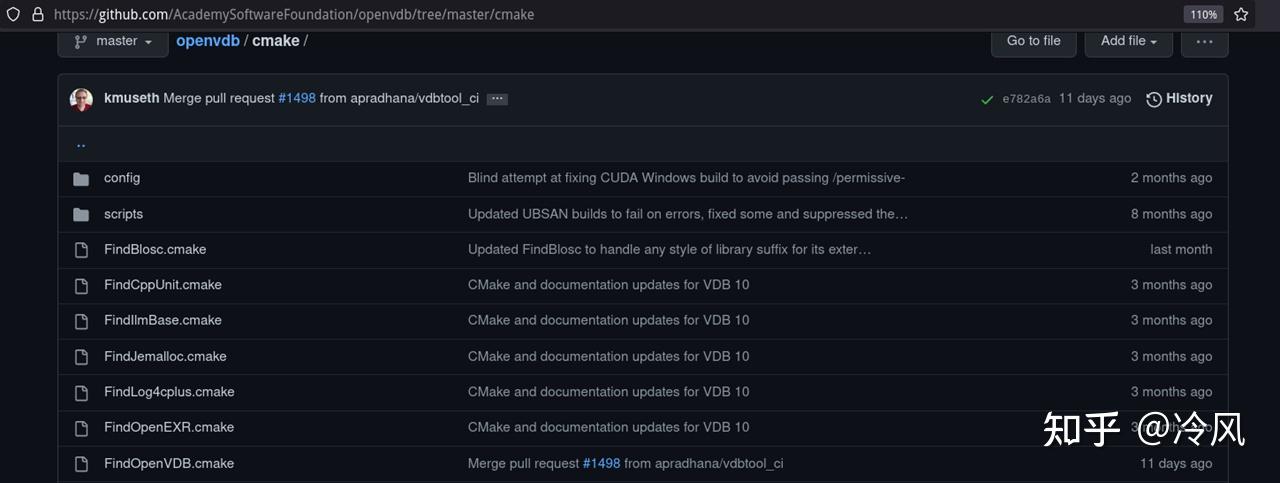Click the shield tracking protection icon

coord(13,15)
